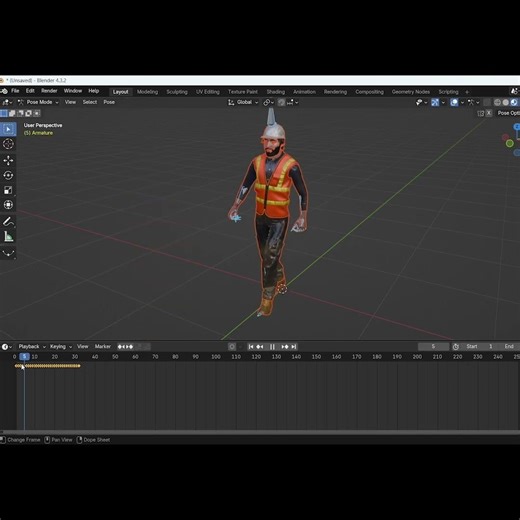
Task: Expand the Playback popover
Action: tap(32, 347)
